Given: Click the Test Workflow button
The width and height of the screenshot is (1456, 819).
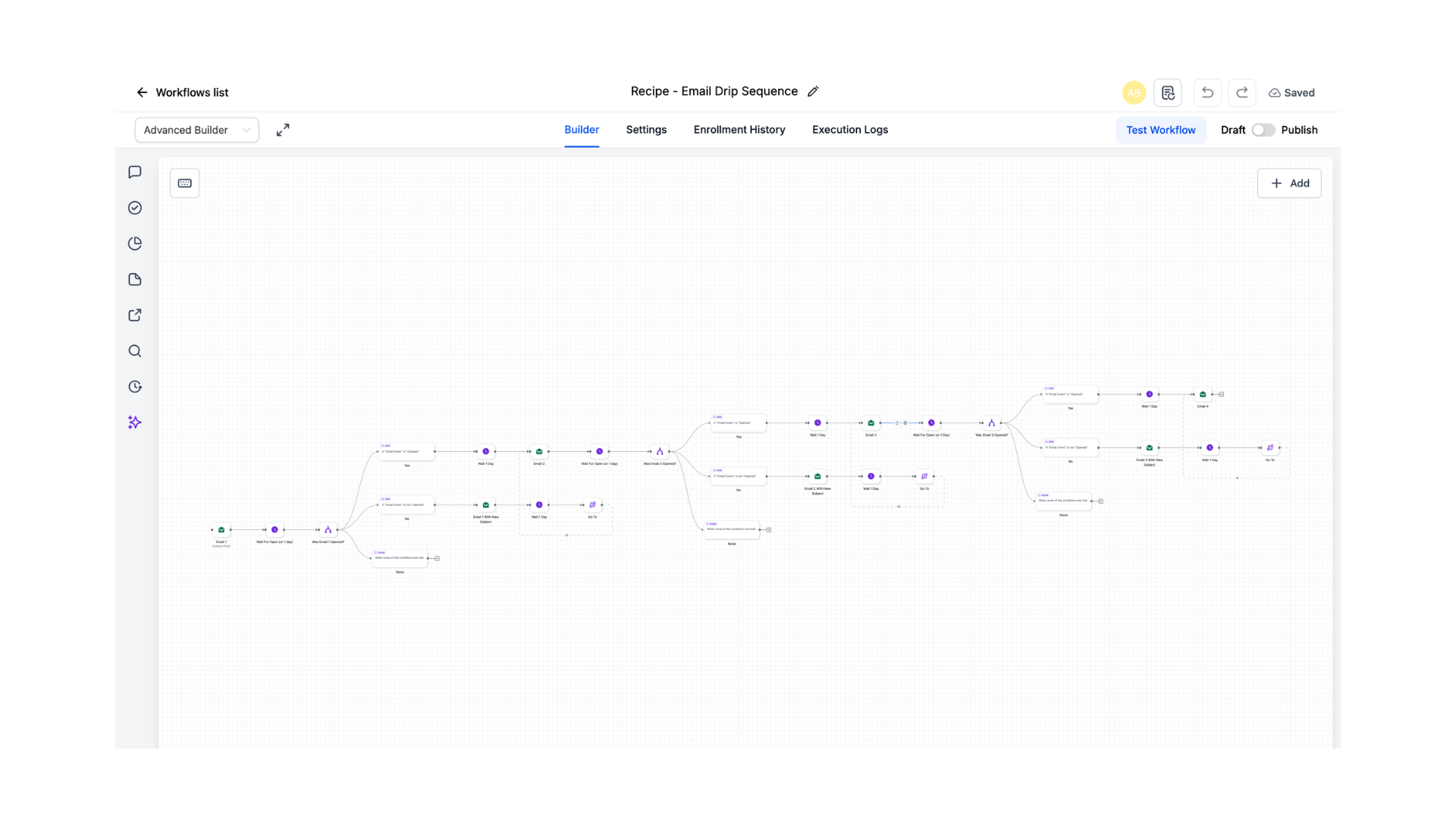Looking at the screenshot, I should pos(1160,130).
